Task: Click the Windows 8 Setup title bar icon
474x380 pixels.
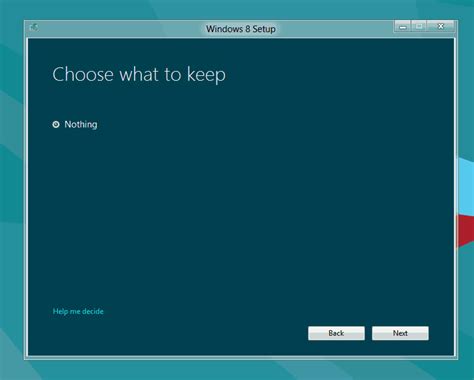Action: (34, 27)
